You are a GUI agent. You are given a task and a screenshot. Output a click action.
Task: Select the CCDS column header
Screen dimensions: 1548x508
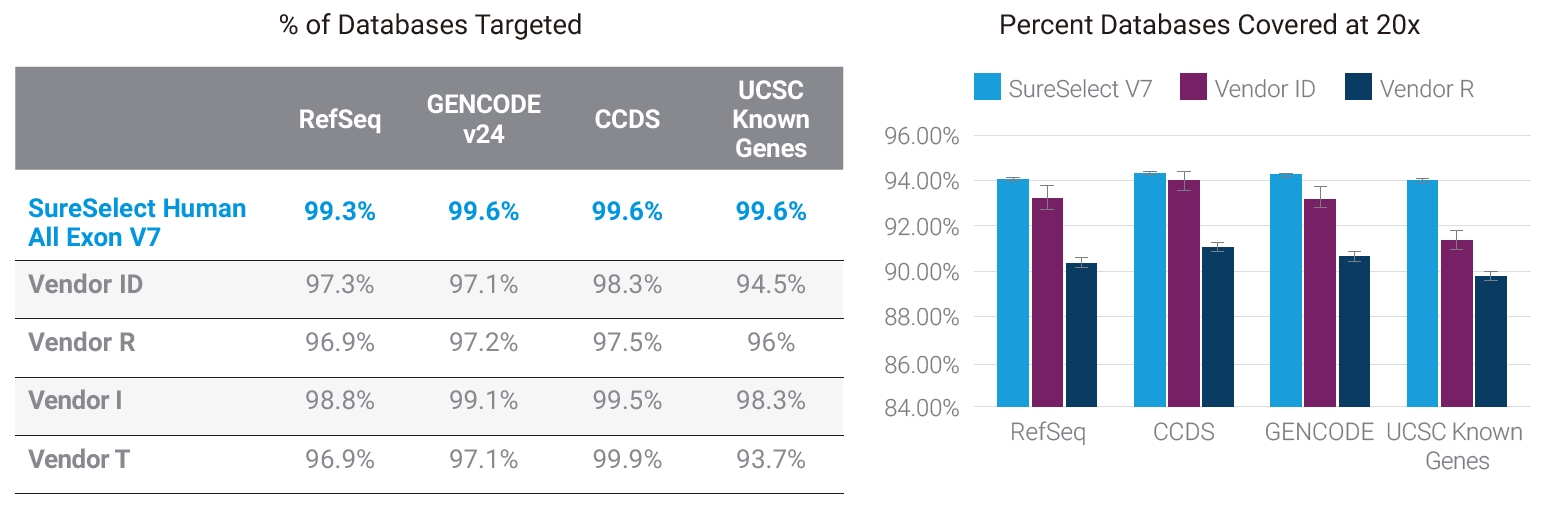pos(626,119)
